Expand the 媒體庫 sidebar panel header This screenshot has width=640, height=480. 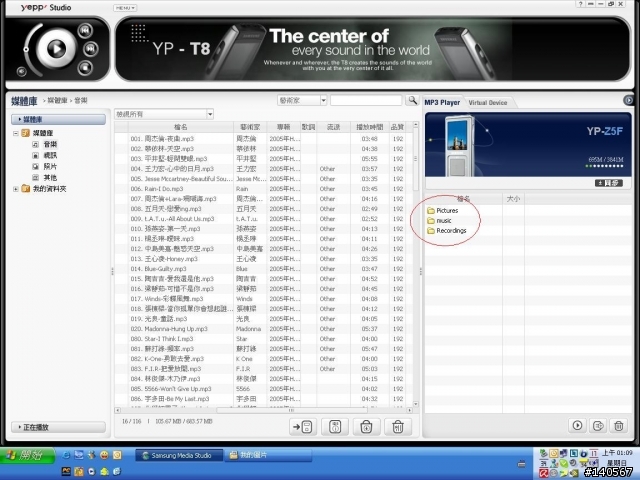[58, 119]
